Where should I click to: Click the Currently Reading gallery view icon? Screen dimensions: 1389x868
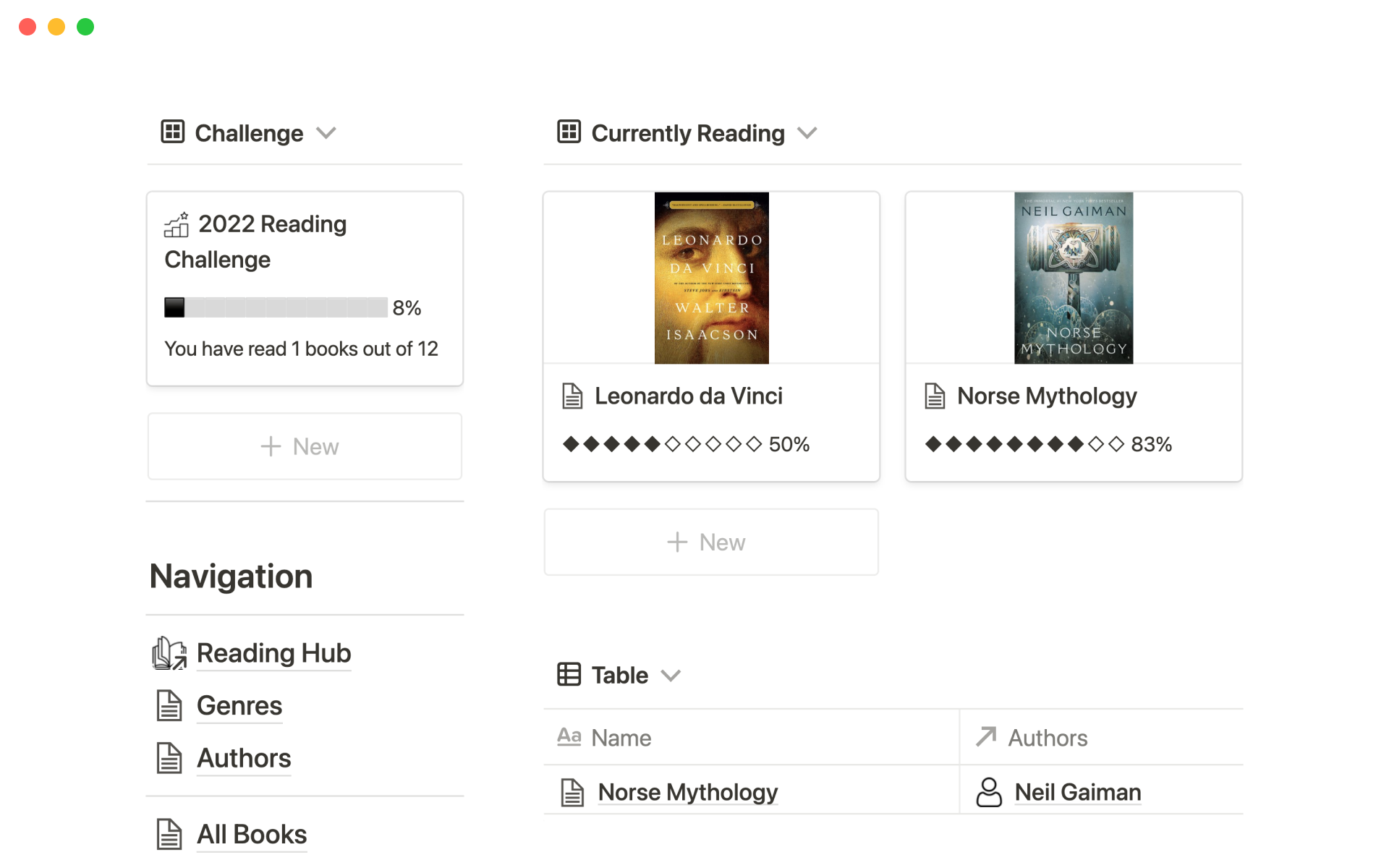click(x=569, y=132)
